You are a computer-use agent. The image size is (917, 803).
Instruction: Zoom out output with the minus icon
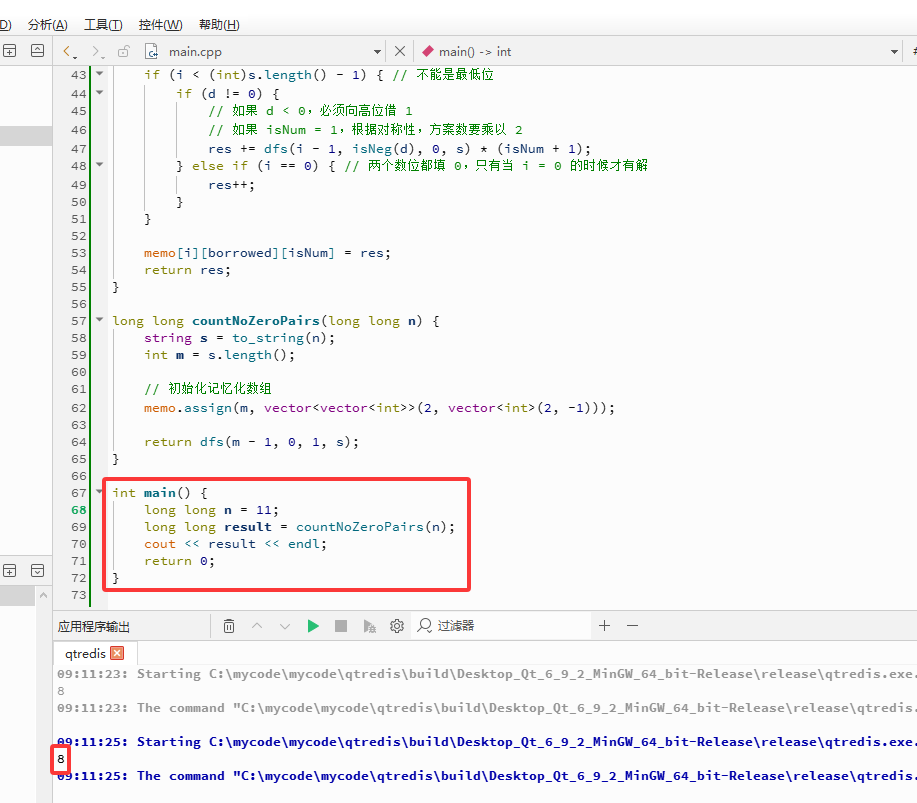[632, 626]
